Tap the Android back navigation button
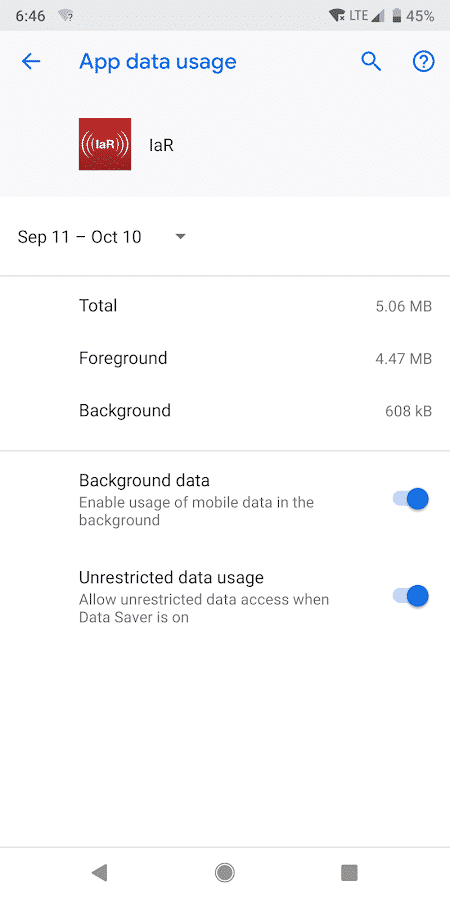 (x=99, y=873)
